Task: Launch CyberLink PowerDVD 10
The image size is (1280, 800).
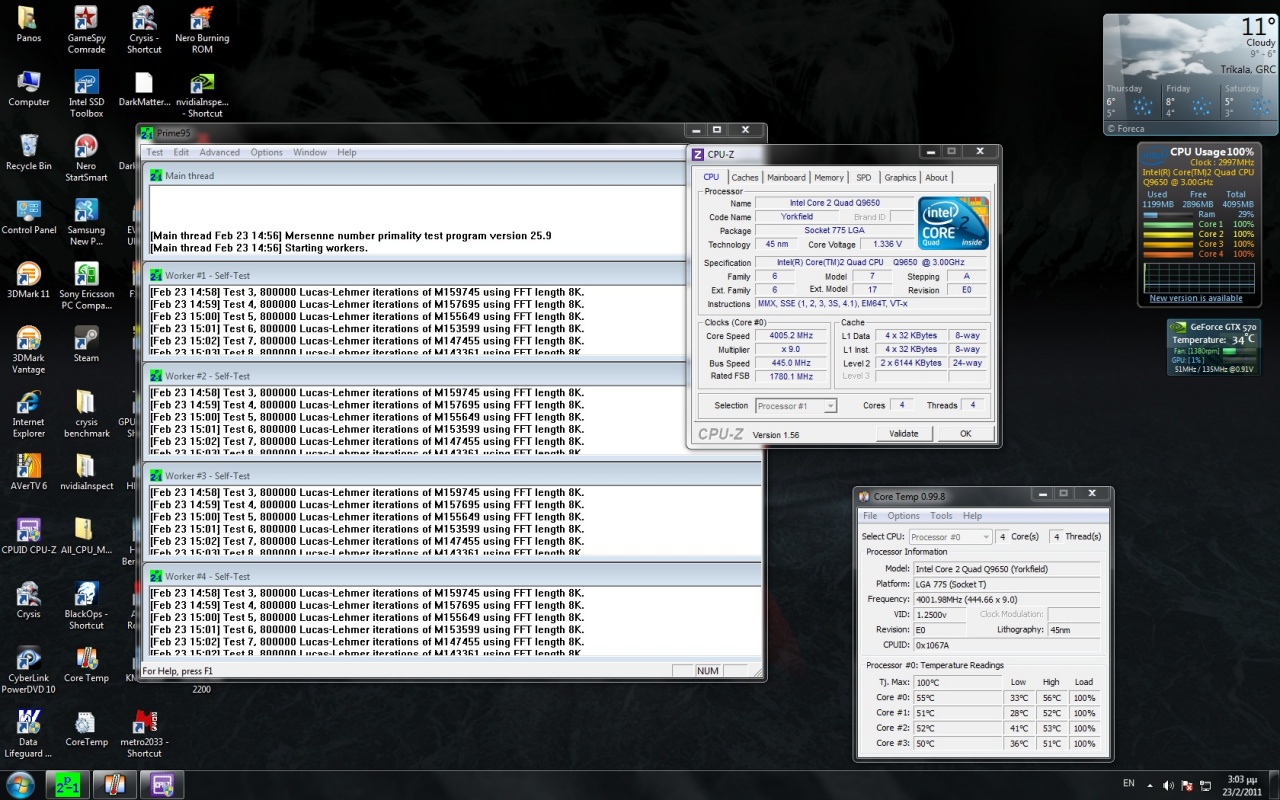Action: (29, 669)
